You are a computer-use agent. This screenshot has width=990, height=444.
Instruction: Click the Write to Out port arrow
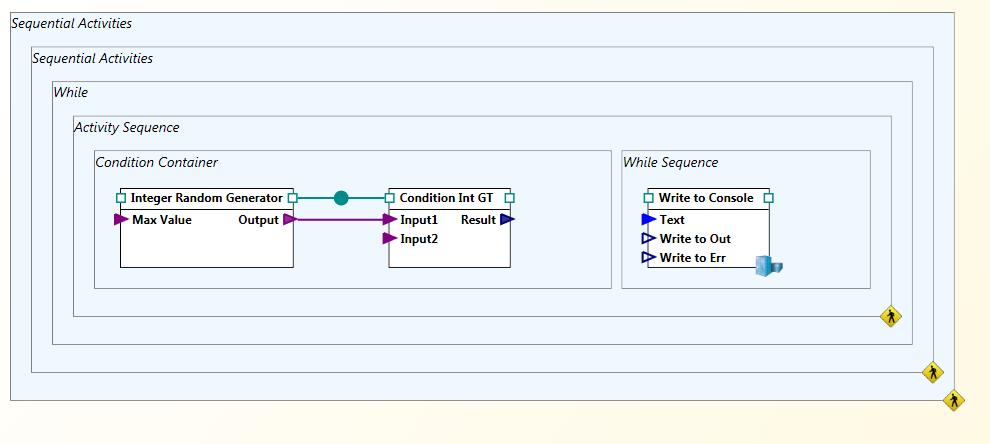649,239
